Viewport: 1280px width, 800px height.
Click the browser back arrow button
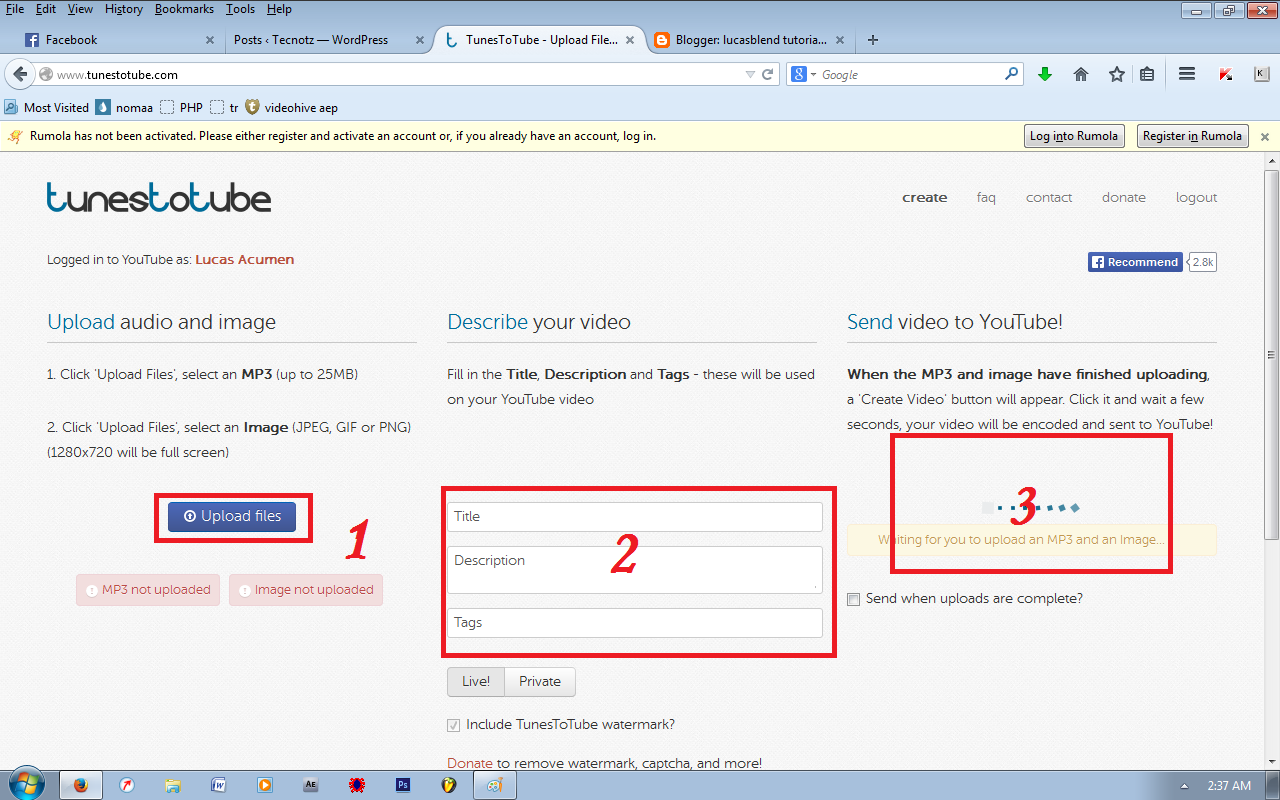20,74
